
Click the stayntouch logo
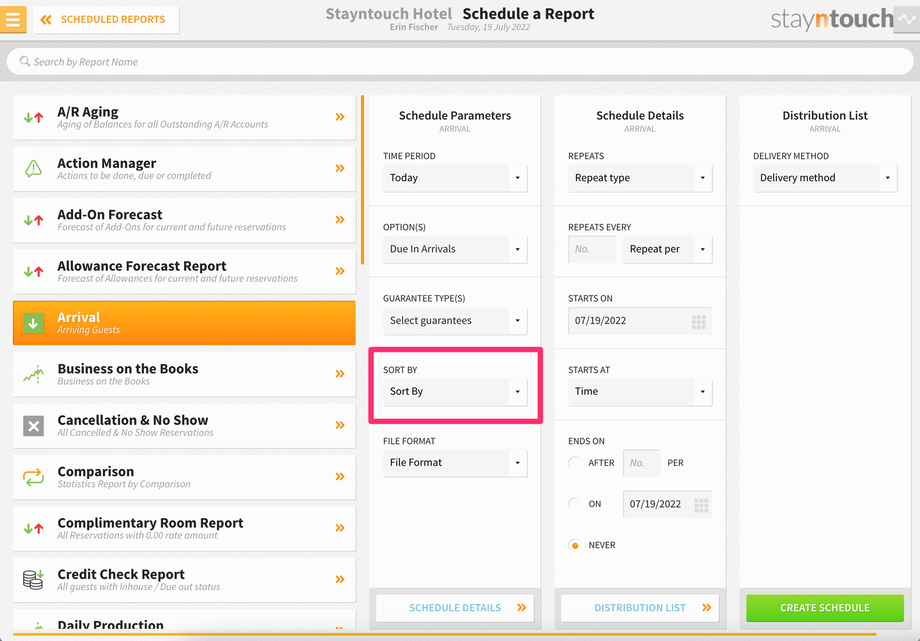tap(832, 19)
